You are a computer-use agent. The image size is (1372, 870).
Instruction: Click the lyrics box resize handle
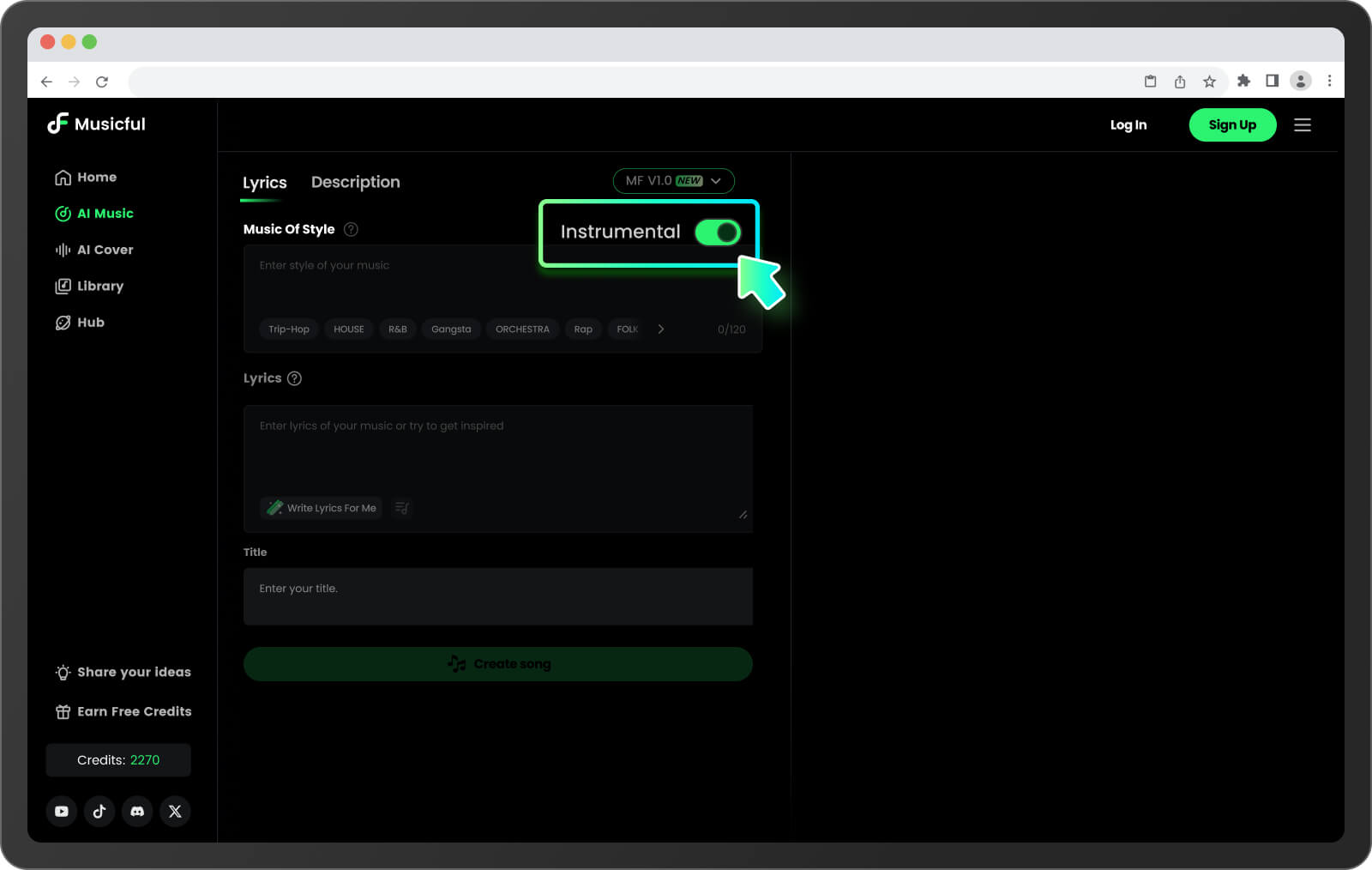click(x=743, y=515)
